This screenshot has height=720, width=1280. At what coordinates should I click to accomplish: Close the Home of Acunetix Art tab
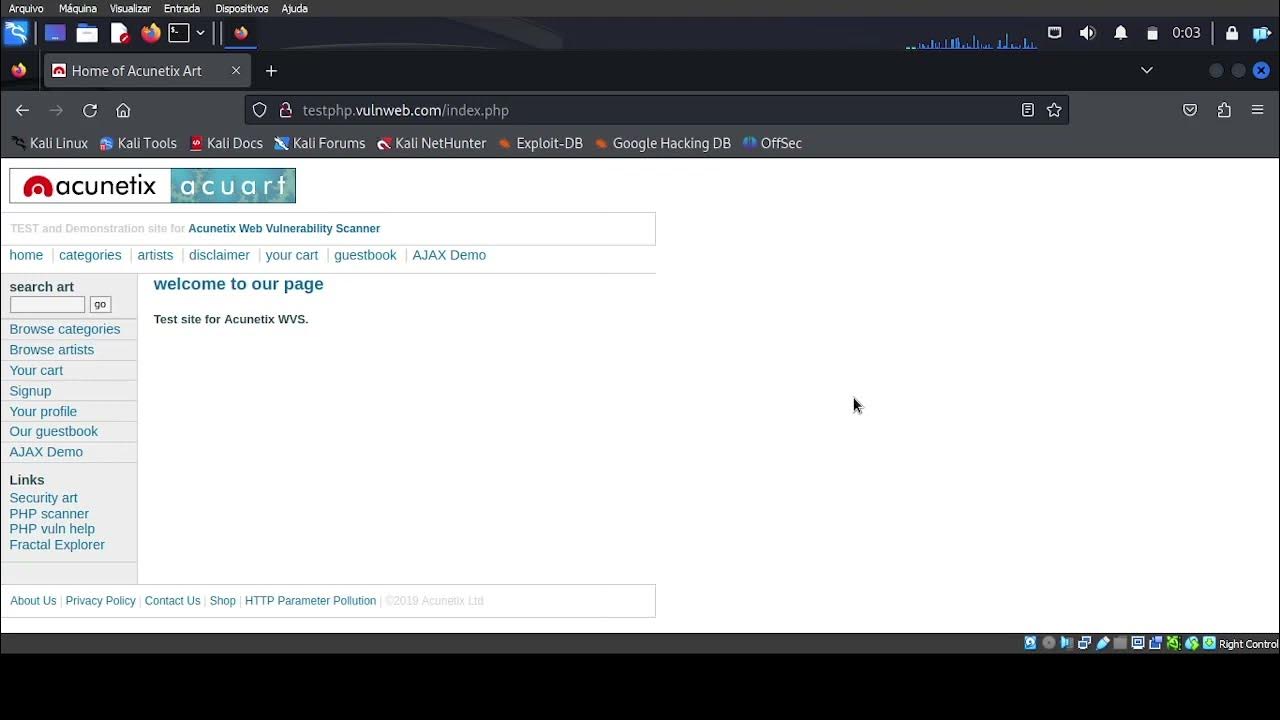[236, 71]
